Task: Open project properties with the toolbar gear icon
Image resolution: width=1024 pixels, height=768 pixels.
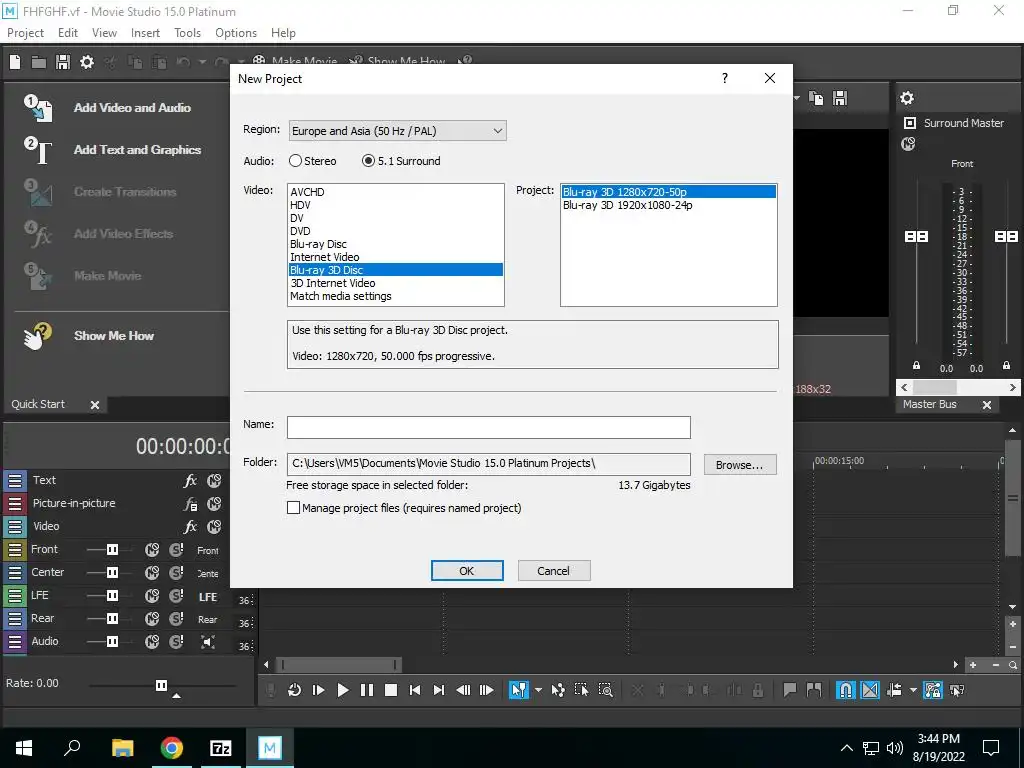Action: tap(87, 62)
